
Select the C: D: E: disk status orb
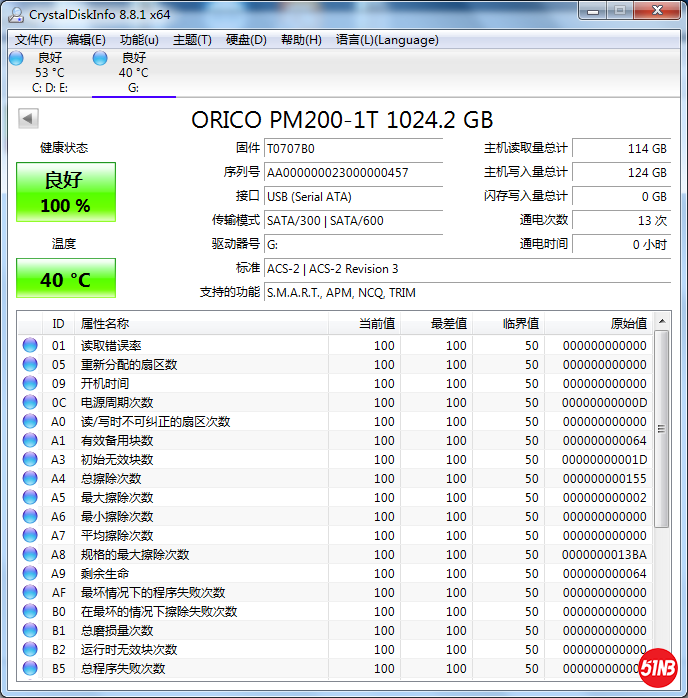(16, 59)
